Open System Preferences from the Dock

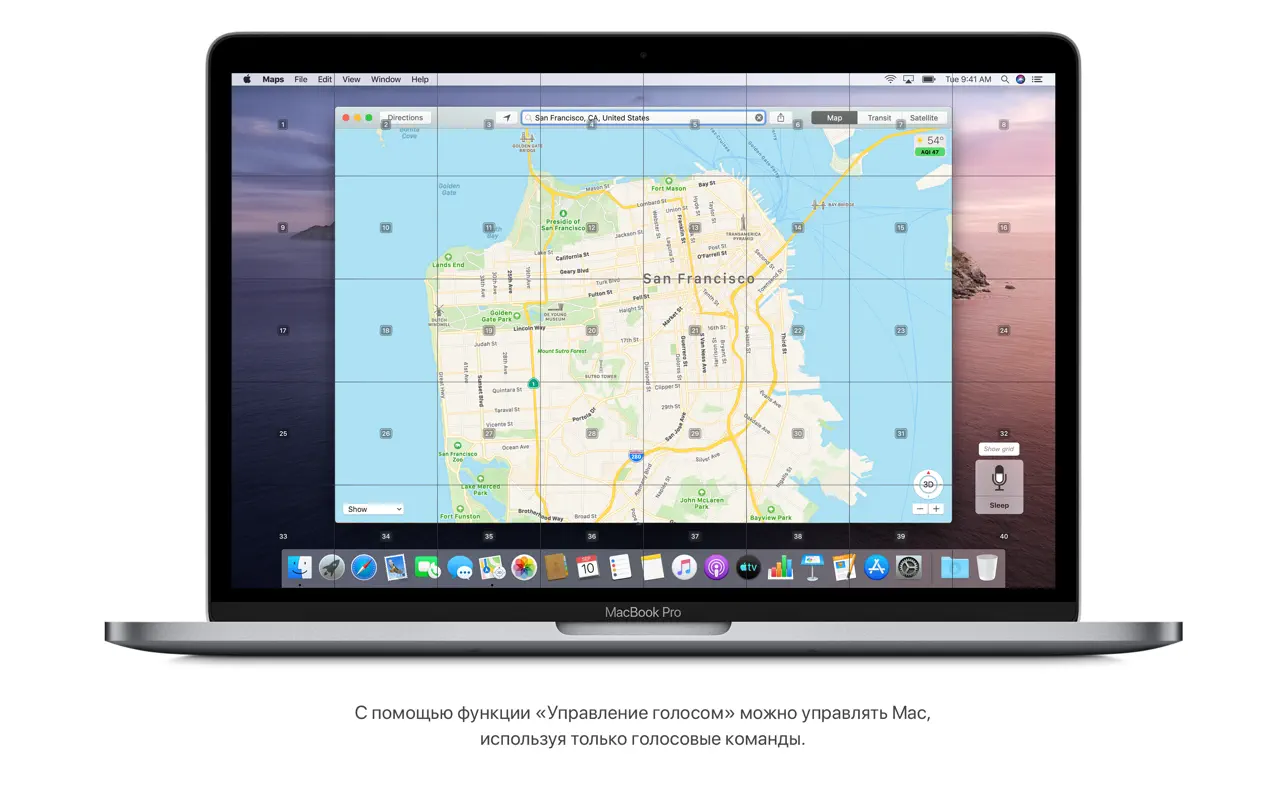click(908, 568)
